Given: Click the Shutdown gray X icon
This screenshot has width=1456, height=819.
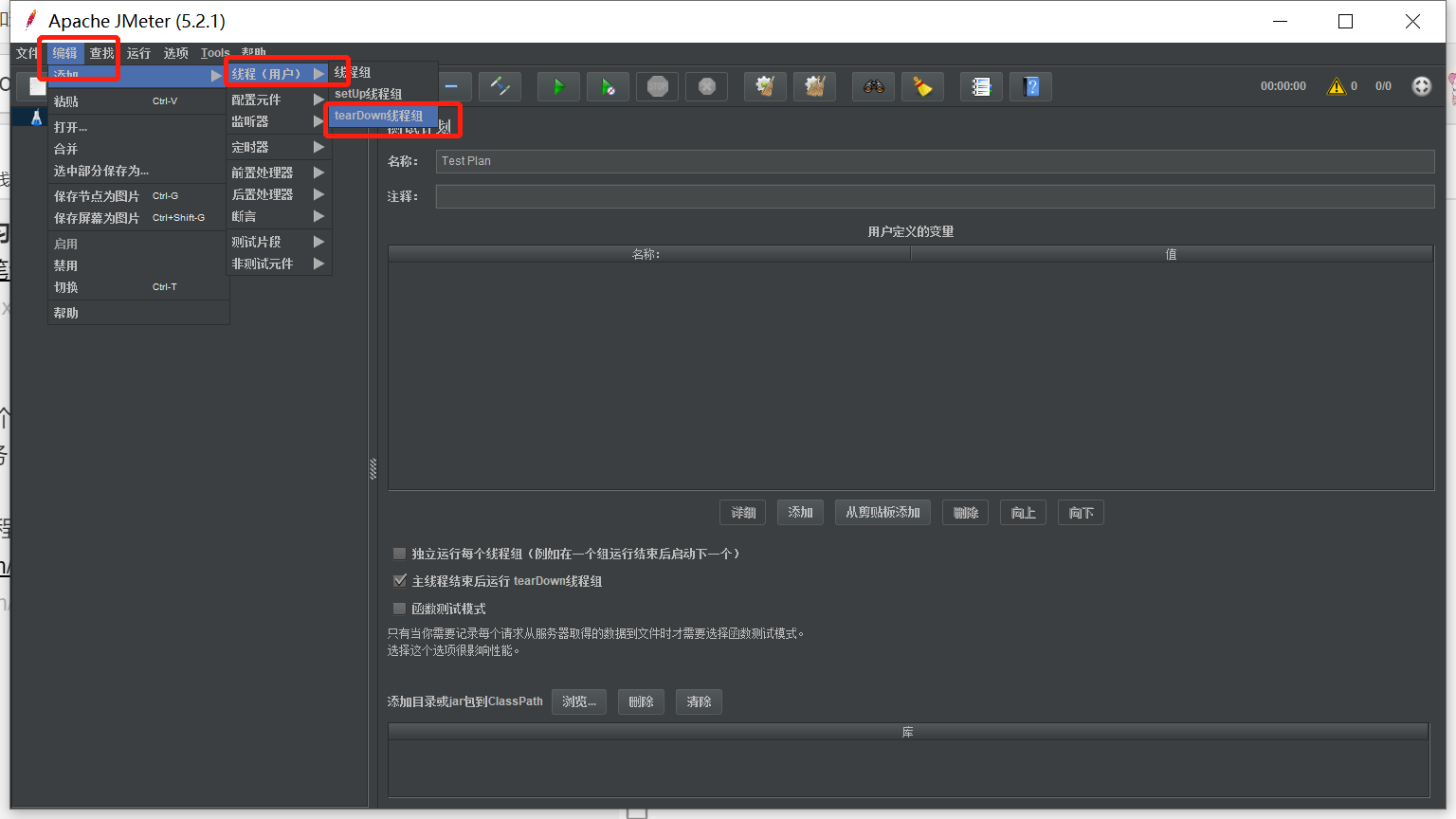Looking at the screenshot, I should [707, 87].
